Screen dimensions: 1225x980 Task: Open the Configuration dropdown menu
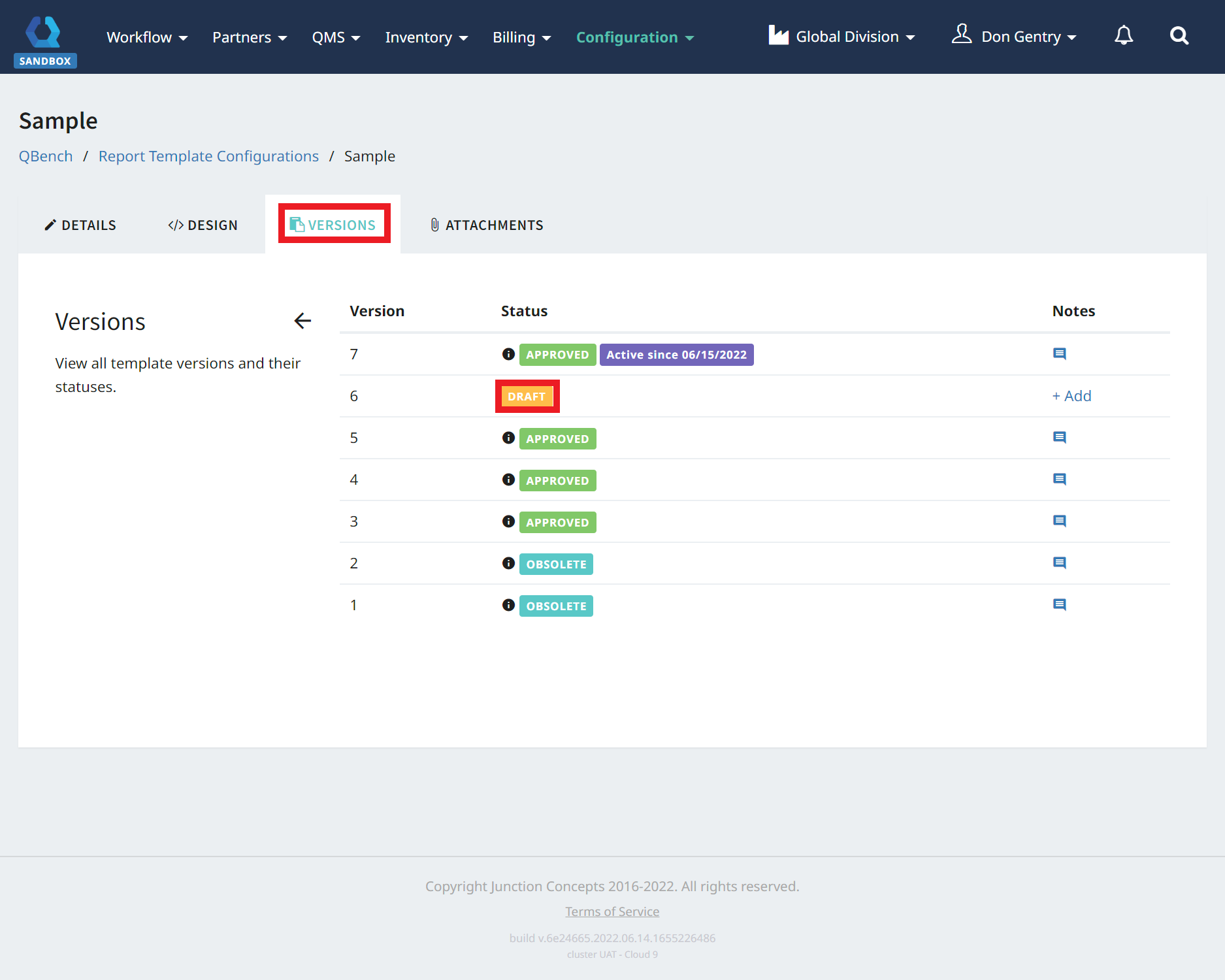pos(634,37)
